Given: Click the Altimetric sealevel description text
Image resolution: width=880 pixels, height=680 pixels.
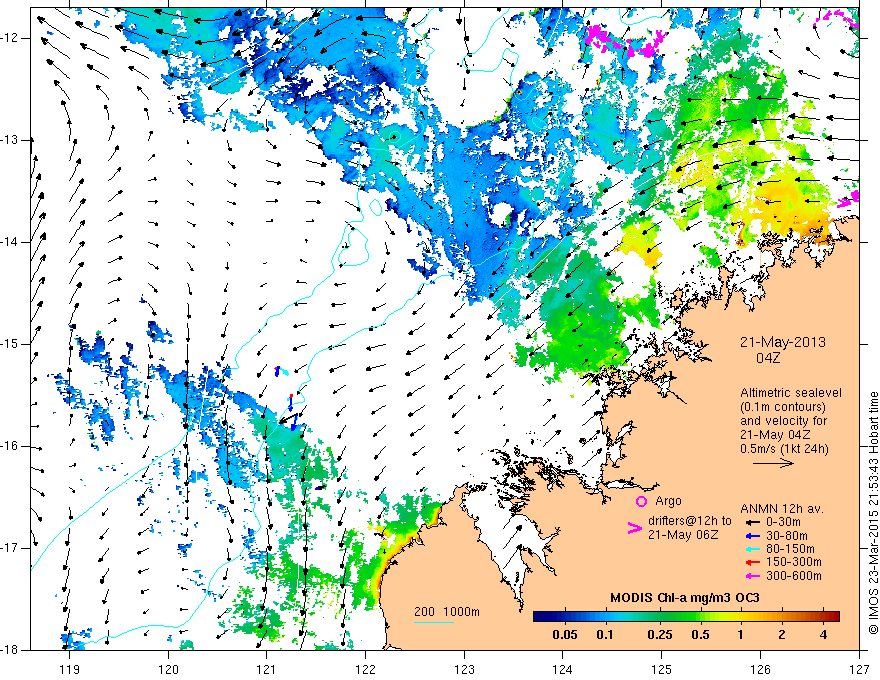Looking at the screenshot, I should 791,420.
